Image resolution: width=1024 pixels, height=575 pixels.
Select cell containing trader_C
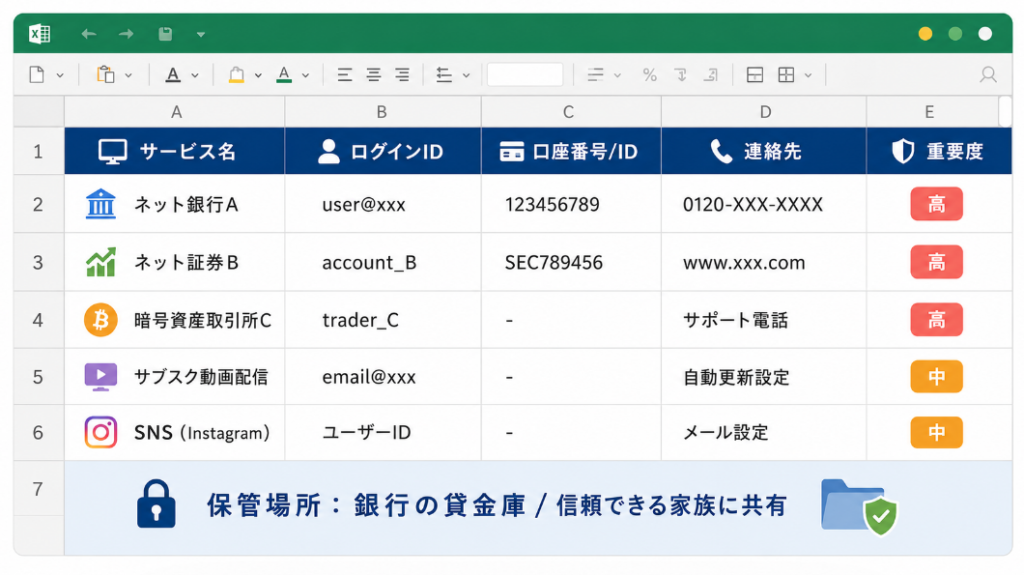point(383,320)
